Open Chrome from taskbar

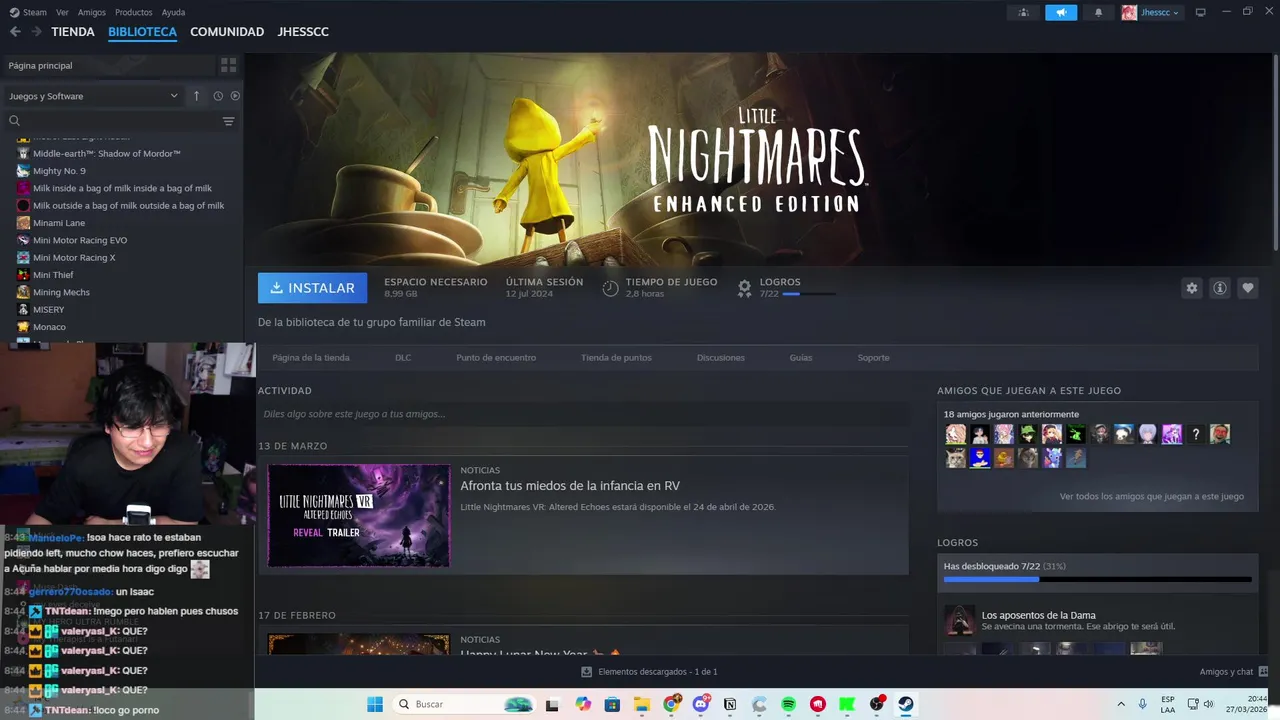pyautogui.click(x=672, y=704)
